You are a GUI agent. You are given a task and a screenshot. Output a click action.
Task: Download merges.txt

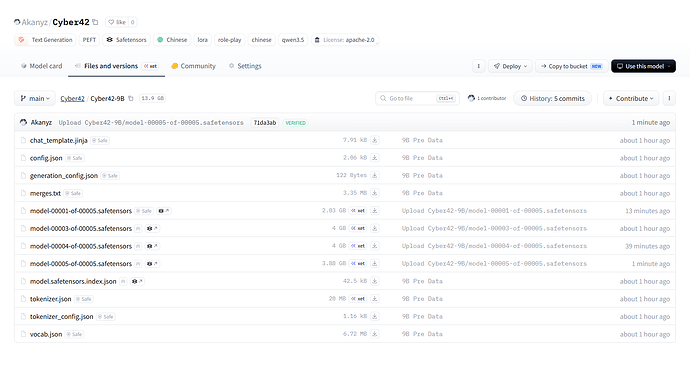pyautogui.click(x=374, y=193)
